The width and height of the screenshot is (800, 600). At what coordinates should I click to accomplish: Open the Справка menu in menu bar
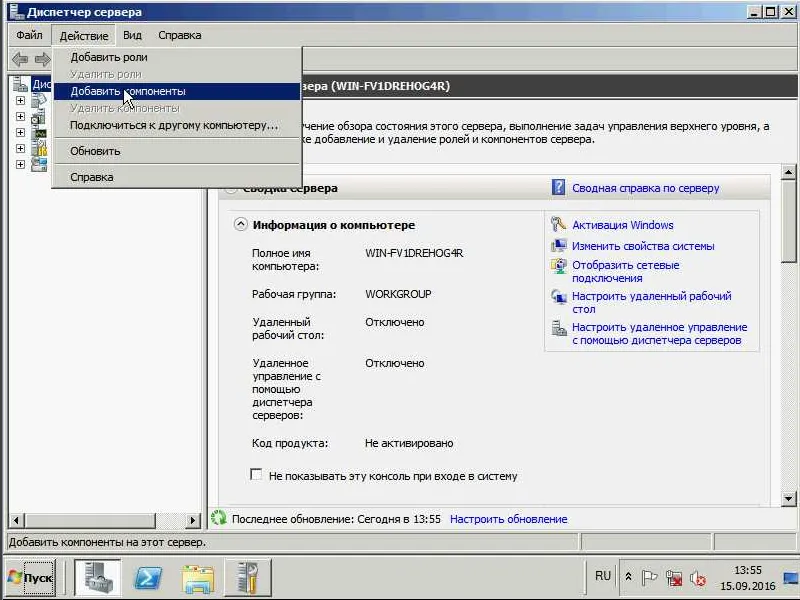[180, 35]
